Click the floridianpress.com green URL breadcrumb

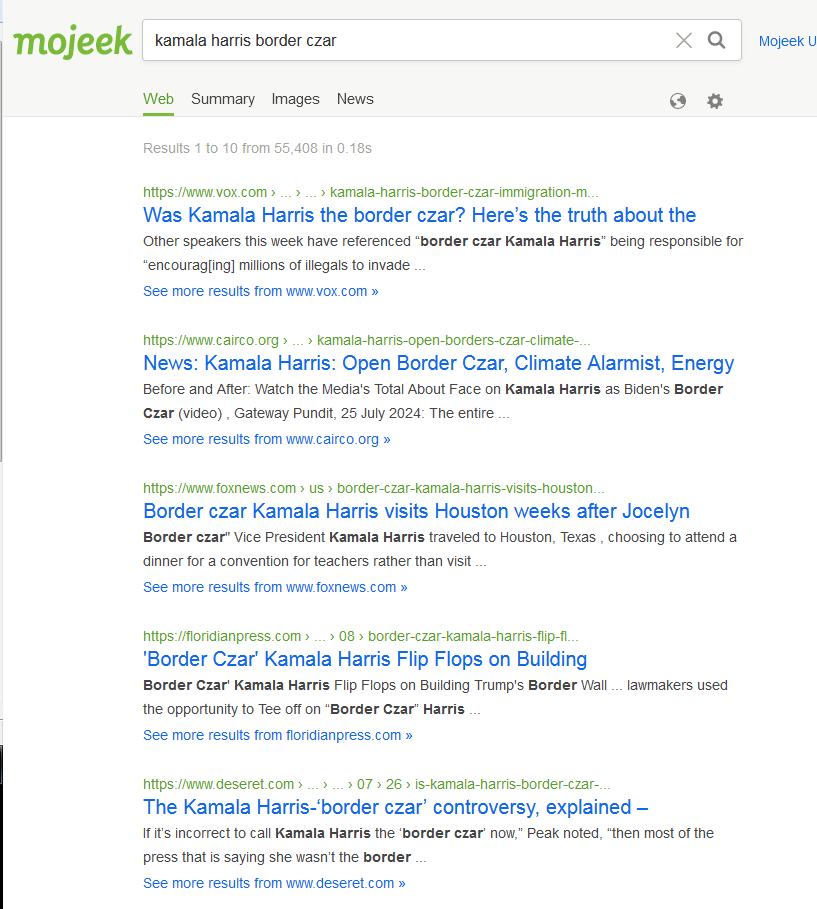361,636
